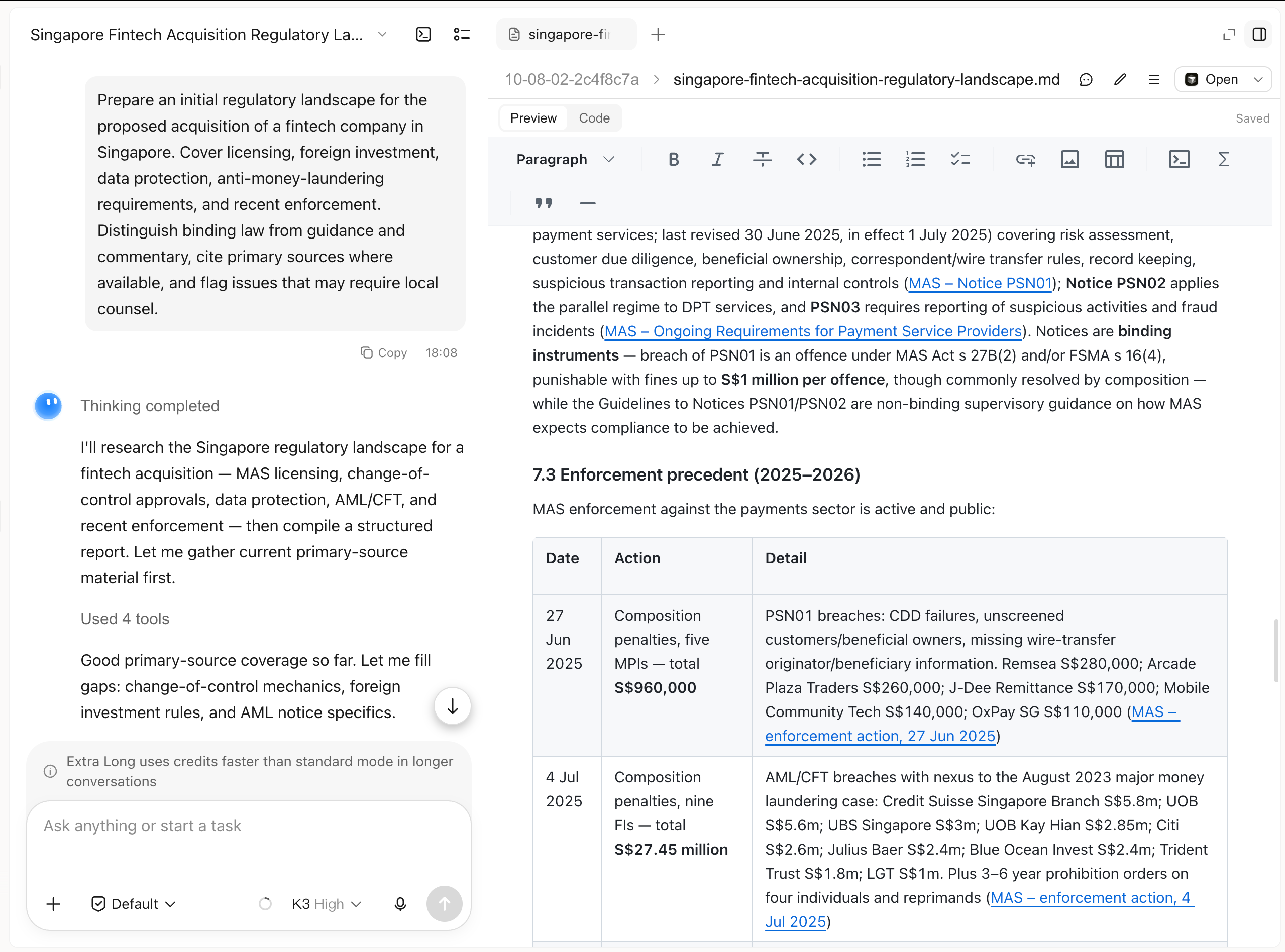Open the Paragraph style dropdown
The height and width of the screenshot is (952, 1285).
[x=566, y=160]
